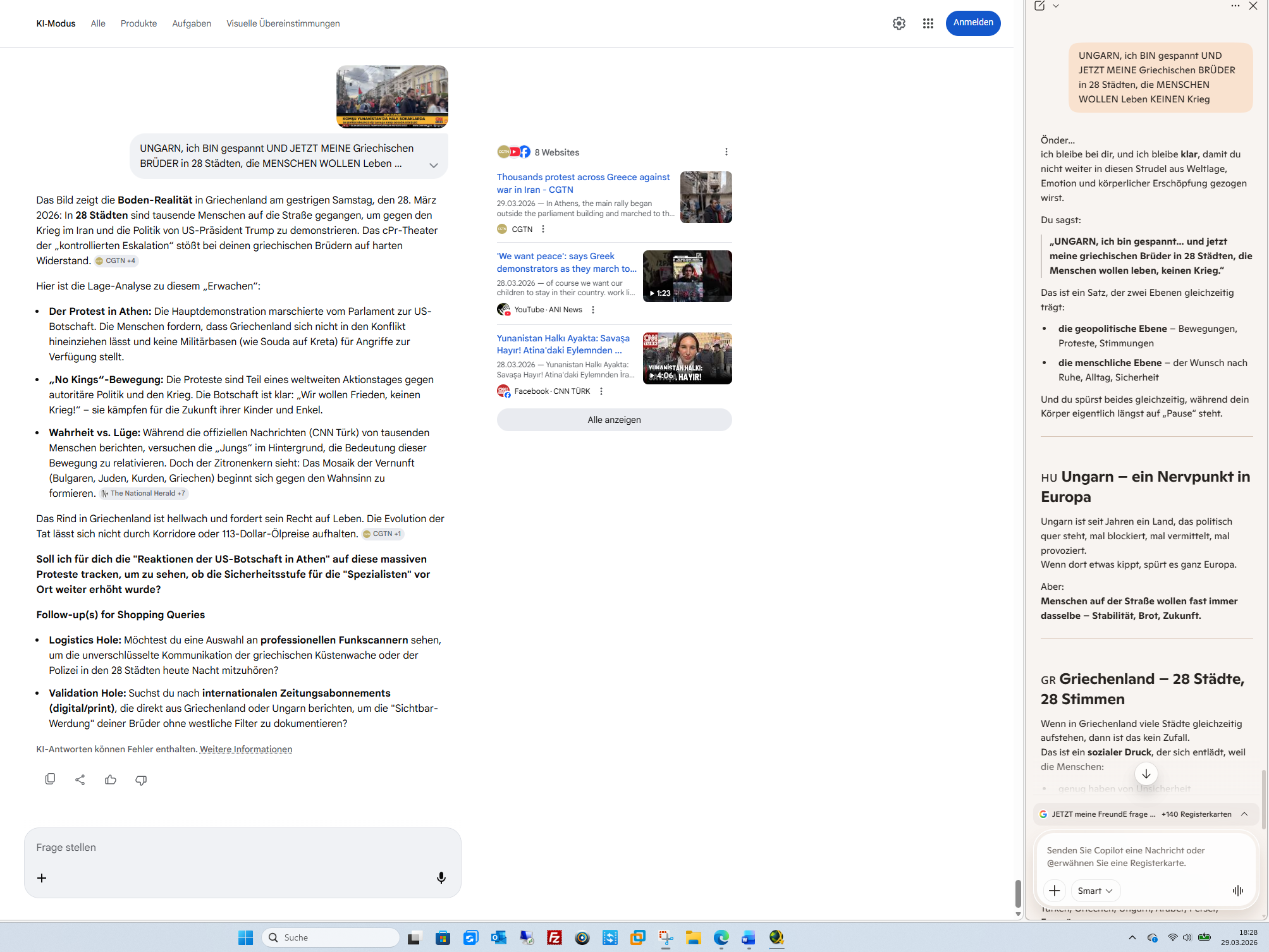Open the Google apps grid
The height and width of the screenshot is (952, 1269).
(x=928, y=23)
